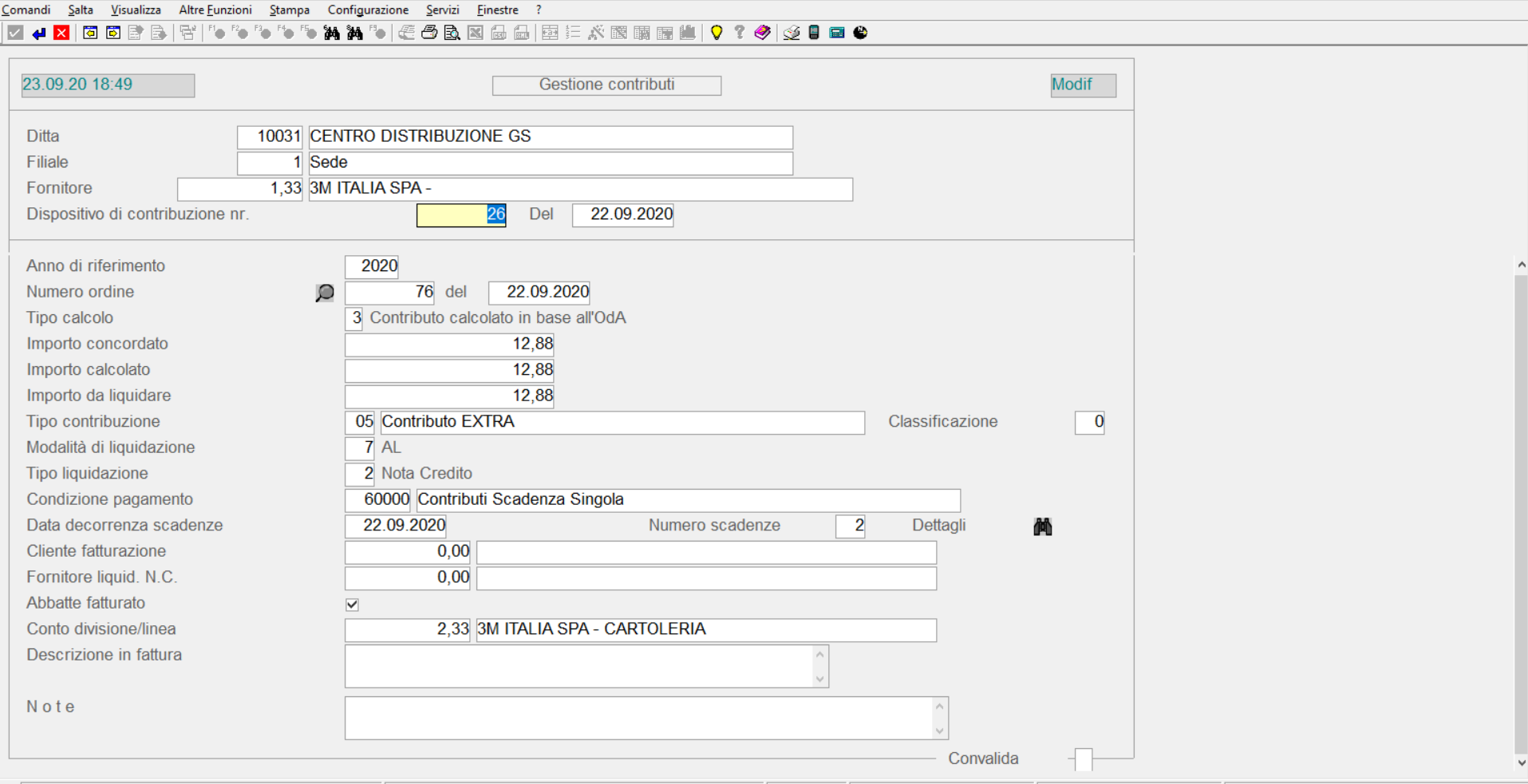
Task: Click the yellow light bulb icon
Action: pos(717,33)
